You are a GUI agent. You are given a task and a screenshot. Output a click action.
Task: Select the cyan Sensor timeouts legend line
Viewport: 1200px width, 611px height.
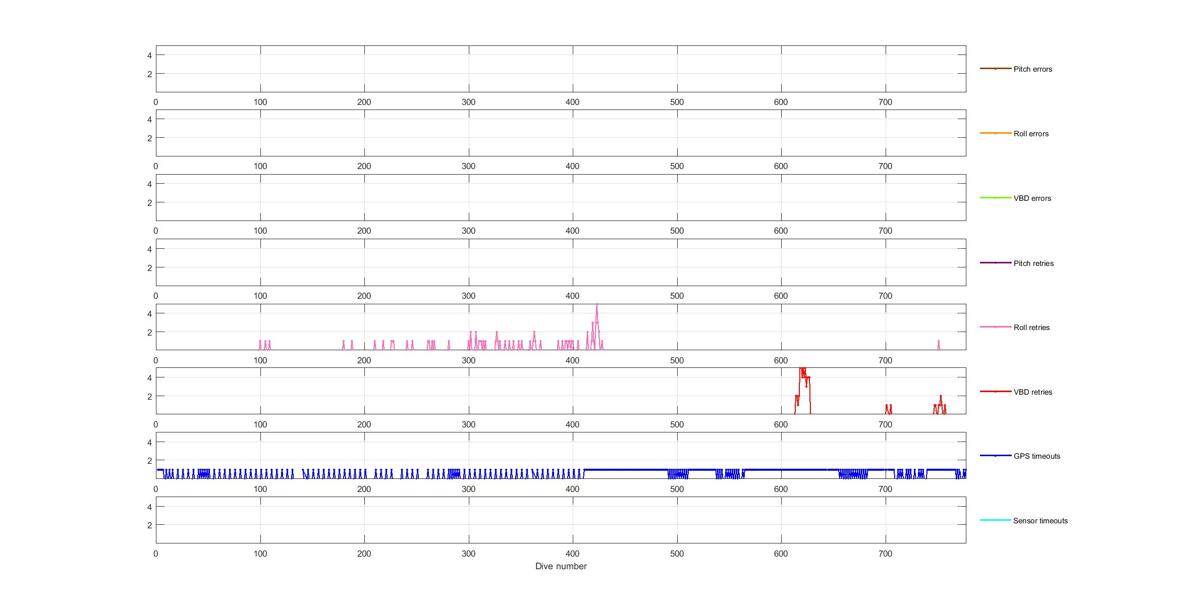[x=995, y=521]
